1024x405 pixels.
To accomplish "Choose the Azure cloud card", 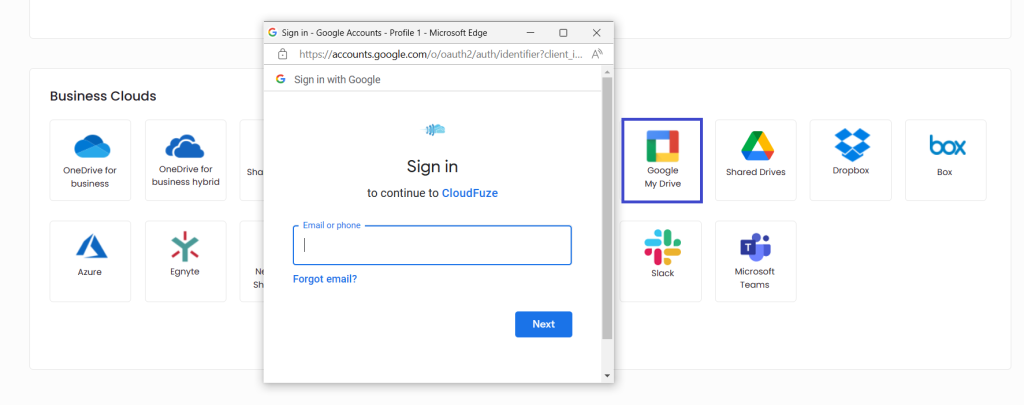I will click(x=90, y=261).
